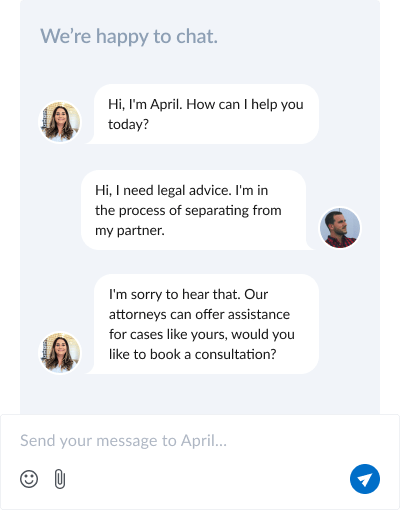Click 'my partner.' text in customer message
Image resolution: width=400 pixels, height=510 pixels.
coord(130,231)
